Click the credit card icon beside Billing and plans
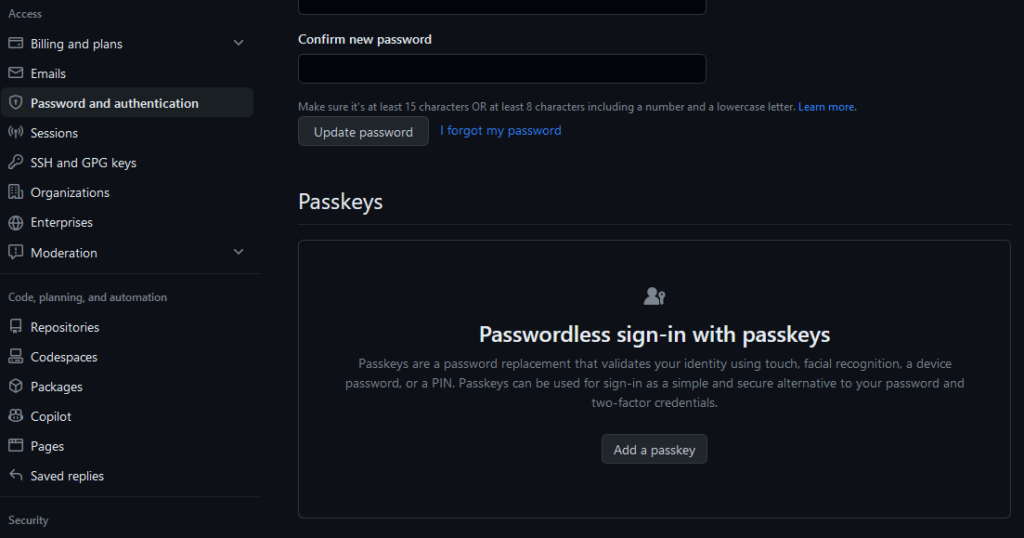This screenshot has width=1024, height=538. pyautogui.click(x=16, y=43)
